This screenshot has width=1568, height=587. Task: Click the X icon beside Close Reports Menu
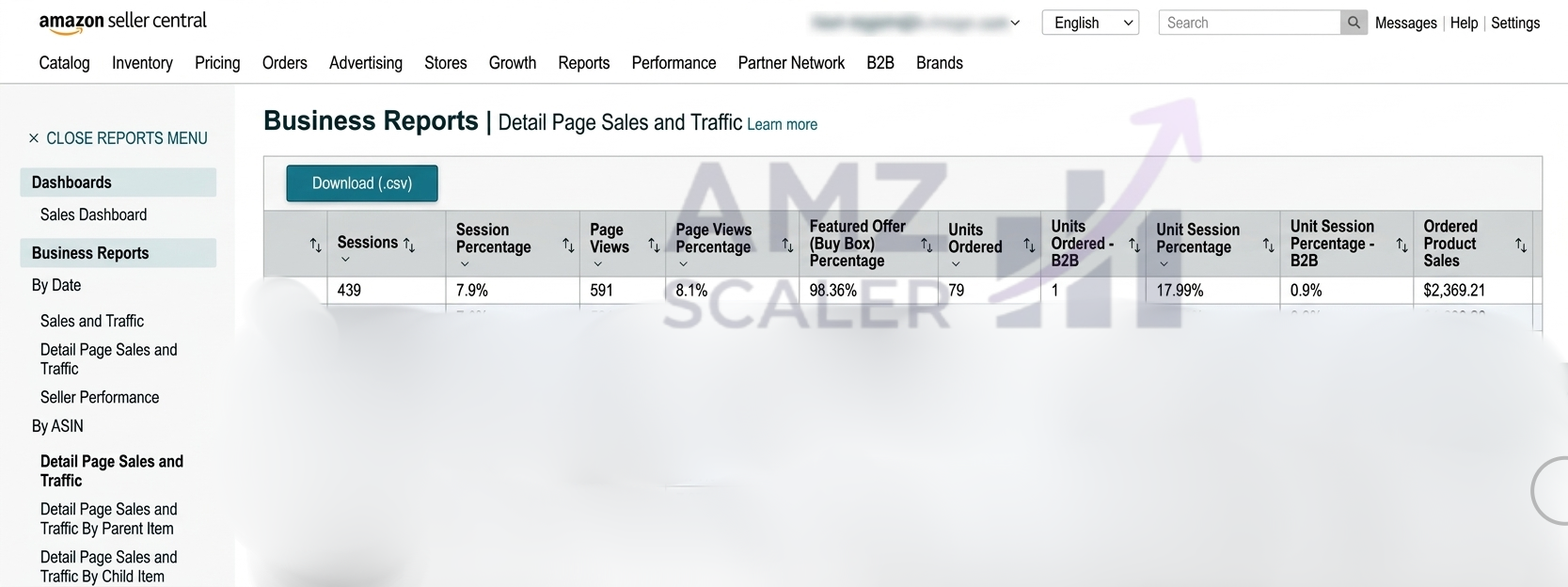(x=34, y=138)
